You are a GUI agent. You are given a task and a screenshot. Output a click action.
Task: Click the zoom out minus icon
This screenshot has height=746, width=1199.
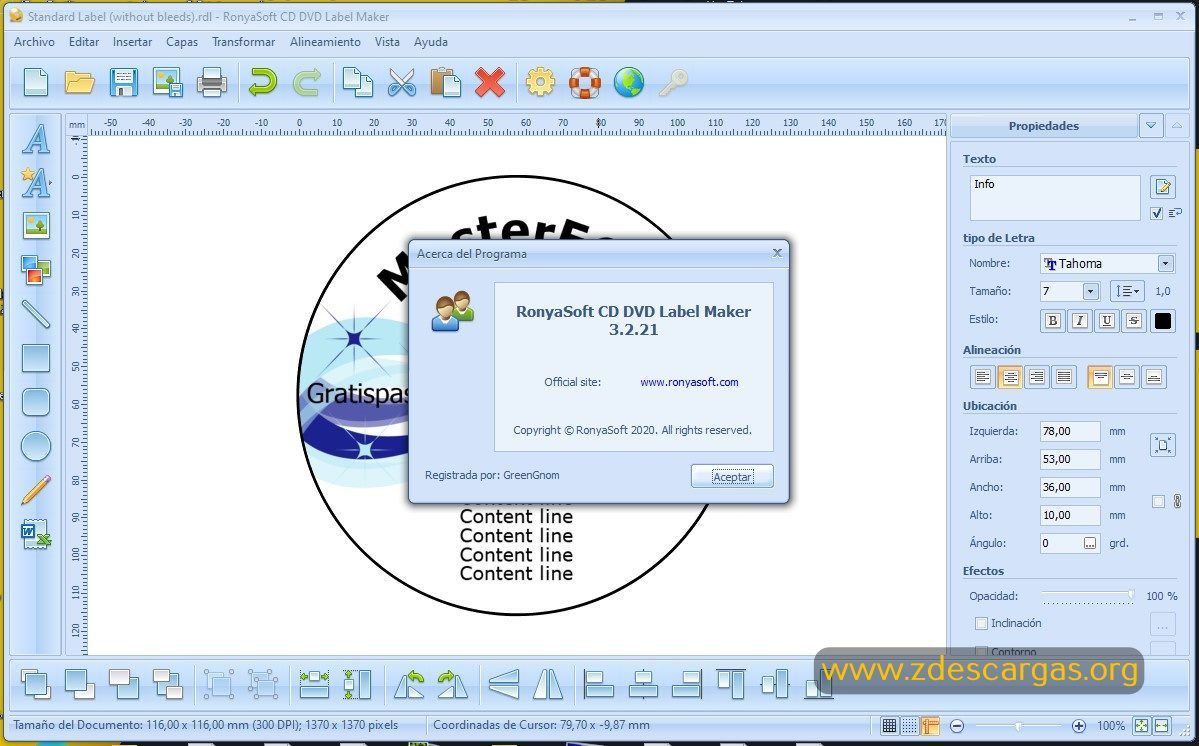click(x=957, y=726)
